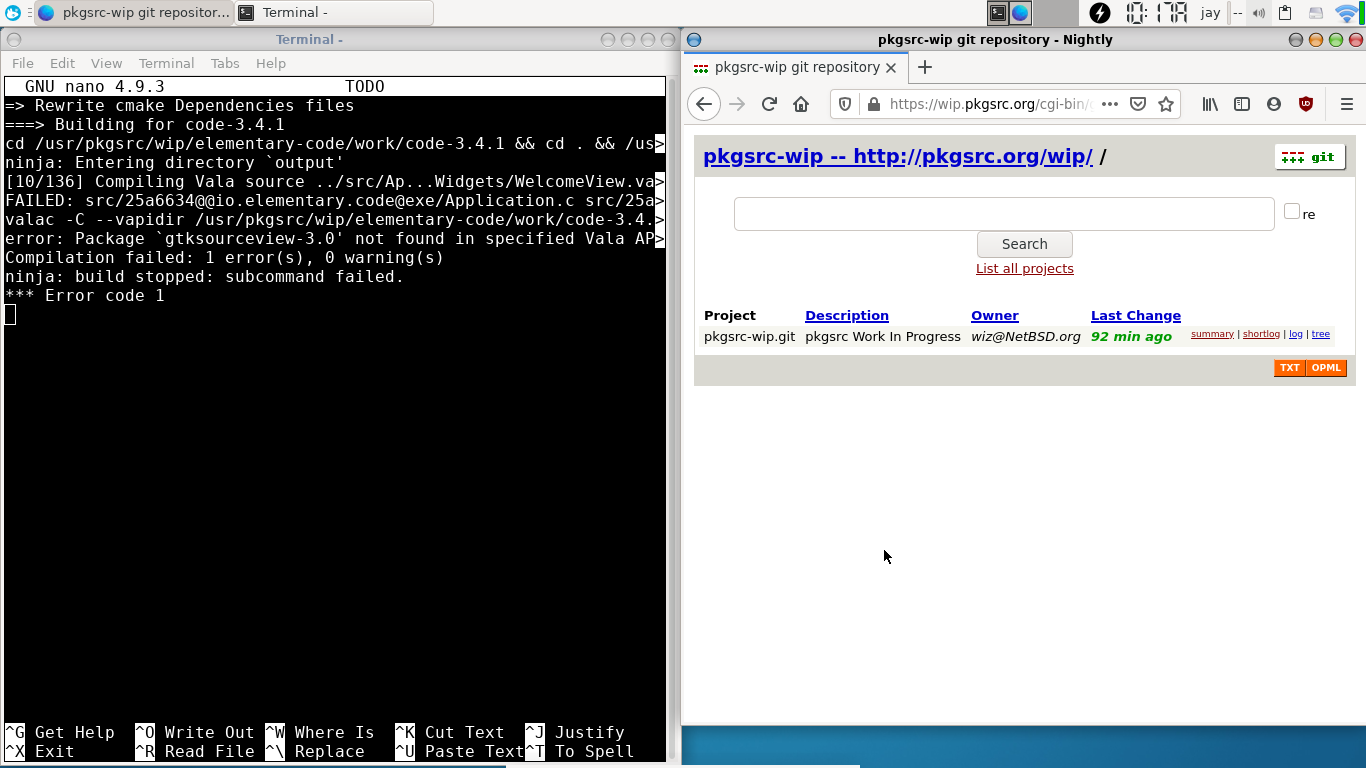Click the git logo on the page
Image resolution: width=1366 pixels, height=768 pixels.
pos(1310,157)
